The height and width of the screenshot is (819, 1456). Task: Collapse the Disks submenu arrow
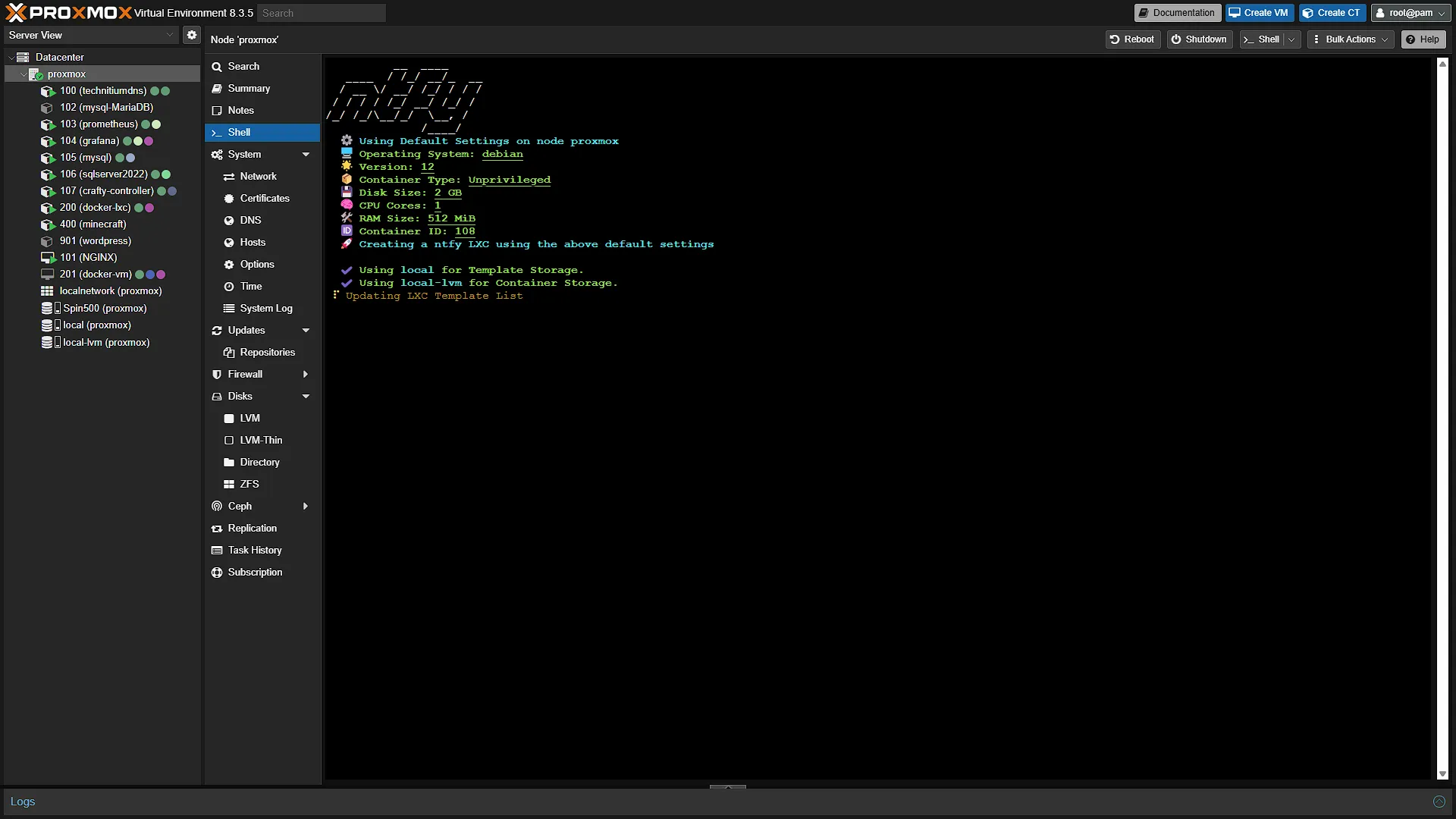coord(306,397)
